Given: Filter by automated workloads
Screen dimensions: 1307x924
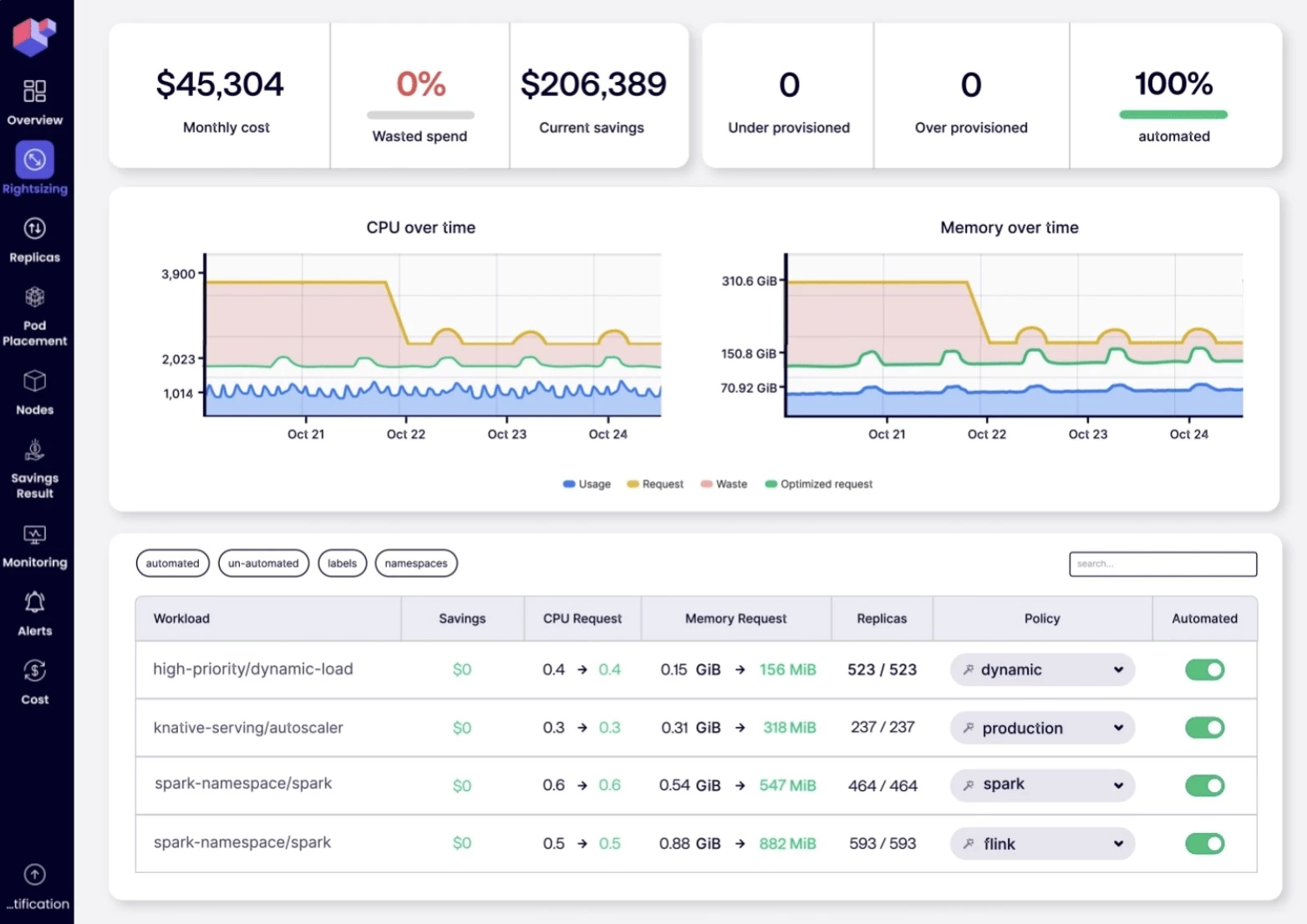Looking at the screenshot, I should coord(173,563).
